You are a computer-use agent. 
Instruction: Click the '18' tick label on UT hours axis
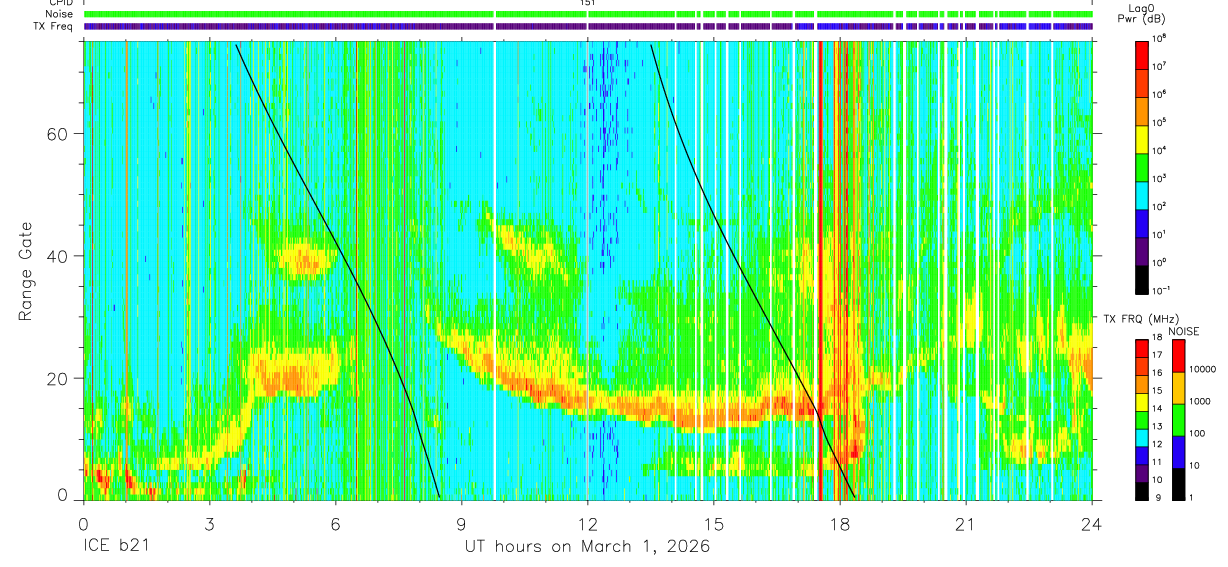(840, 524)
